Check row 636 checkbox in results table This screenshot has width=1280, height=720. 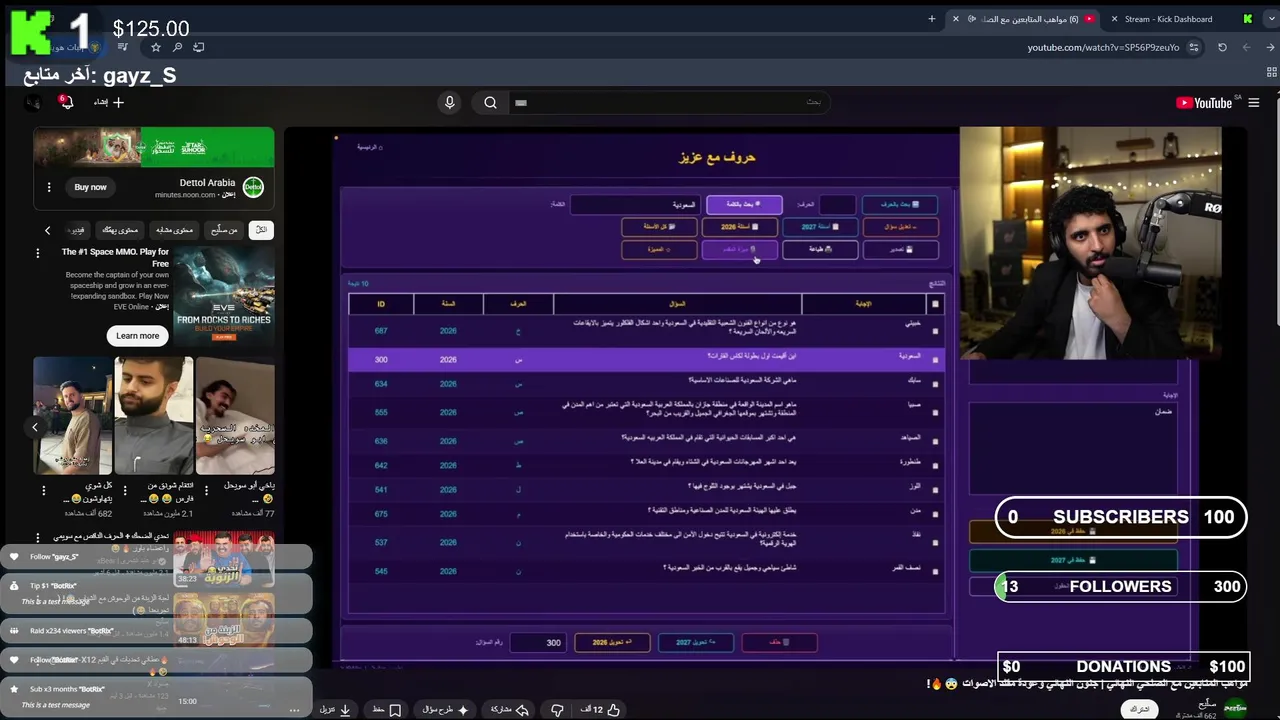point(935,441)
